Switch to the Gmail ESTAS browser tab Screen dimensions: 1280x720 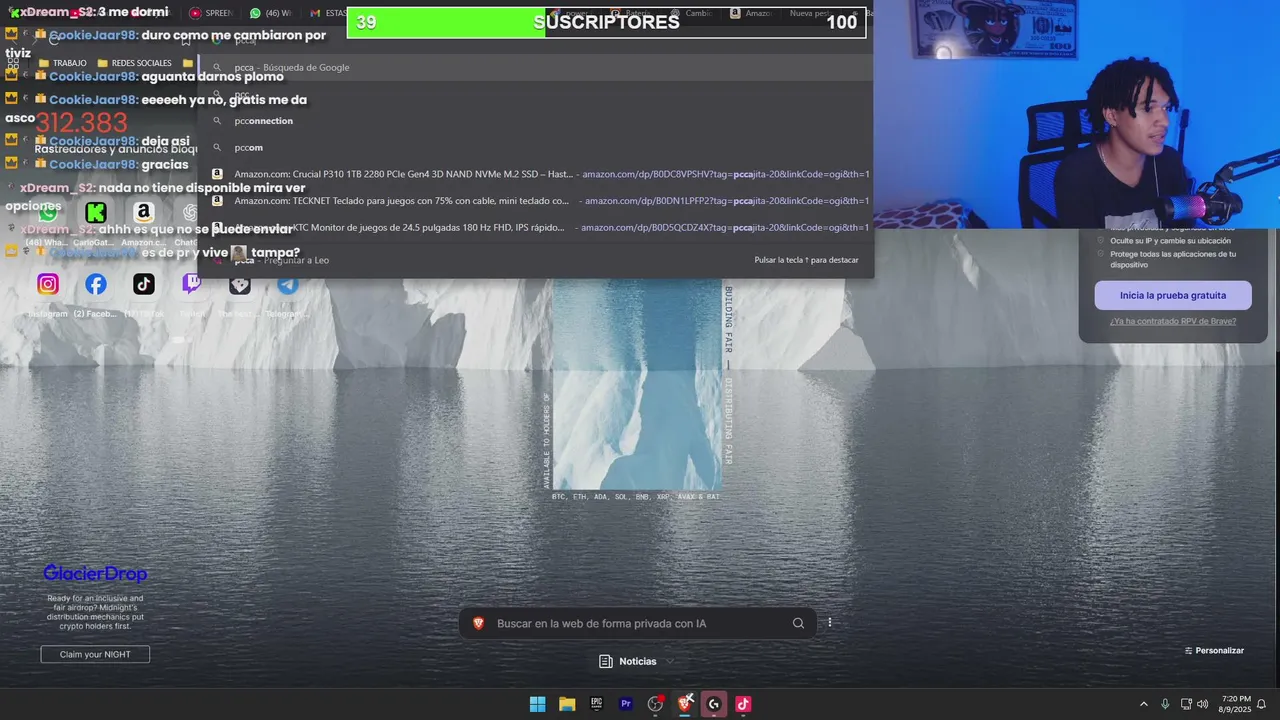click(x=328, y=13)
